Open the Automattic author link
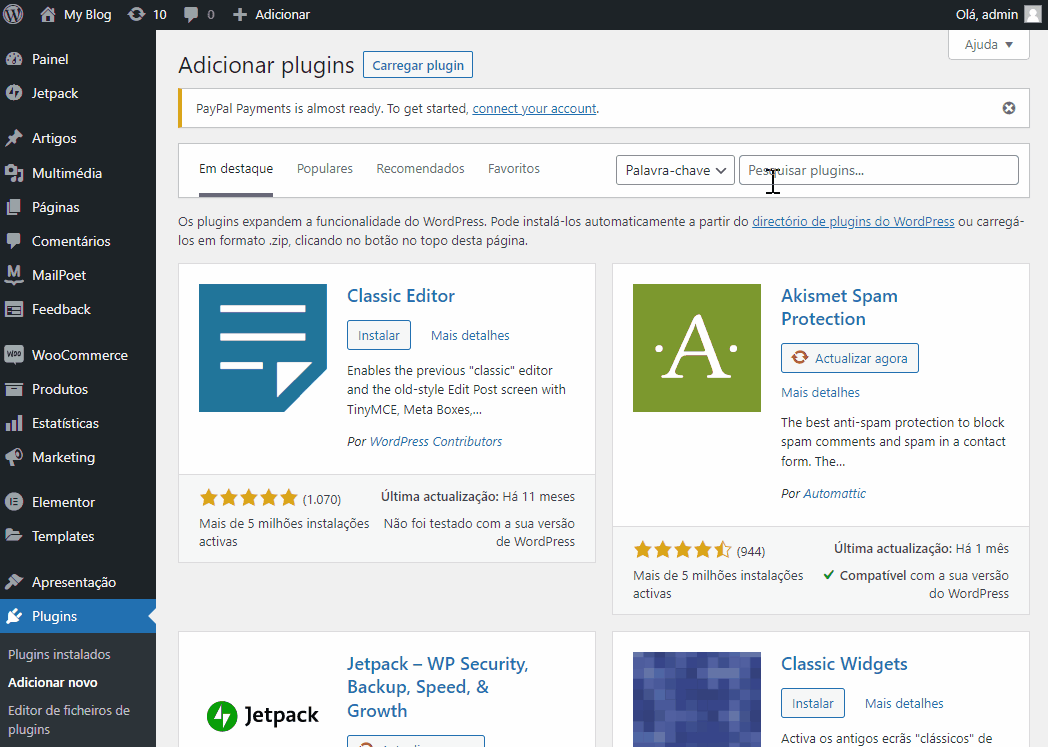Image resolution: width=1048 pixels, height=747 pixels. click(834, 494)
